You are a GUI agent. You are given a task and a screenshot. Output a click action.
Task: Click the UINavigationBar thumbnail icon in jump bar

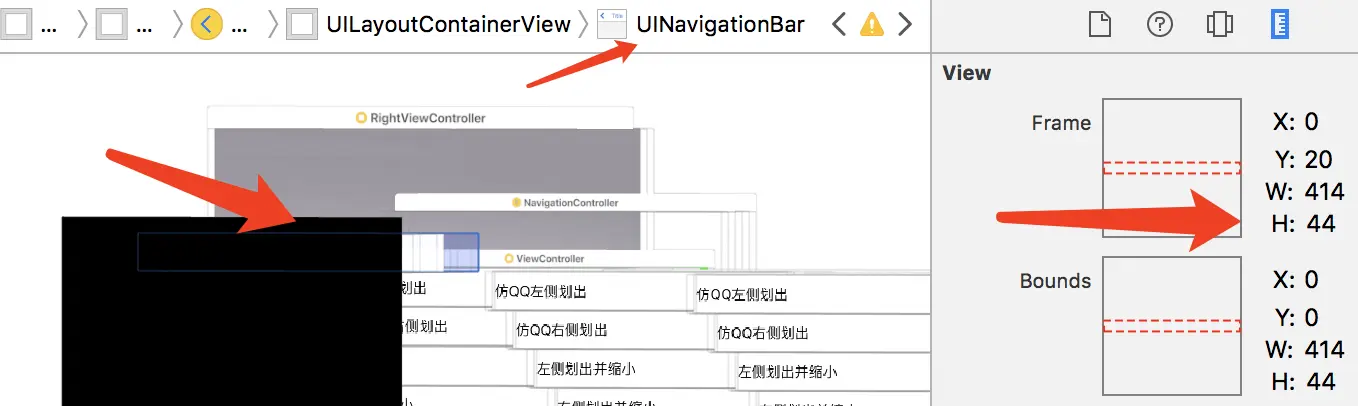click(612, 24)
